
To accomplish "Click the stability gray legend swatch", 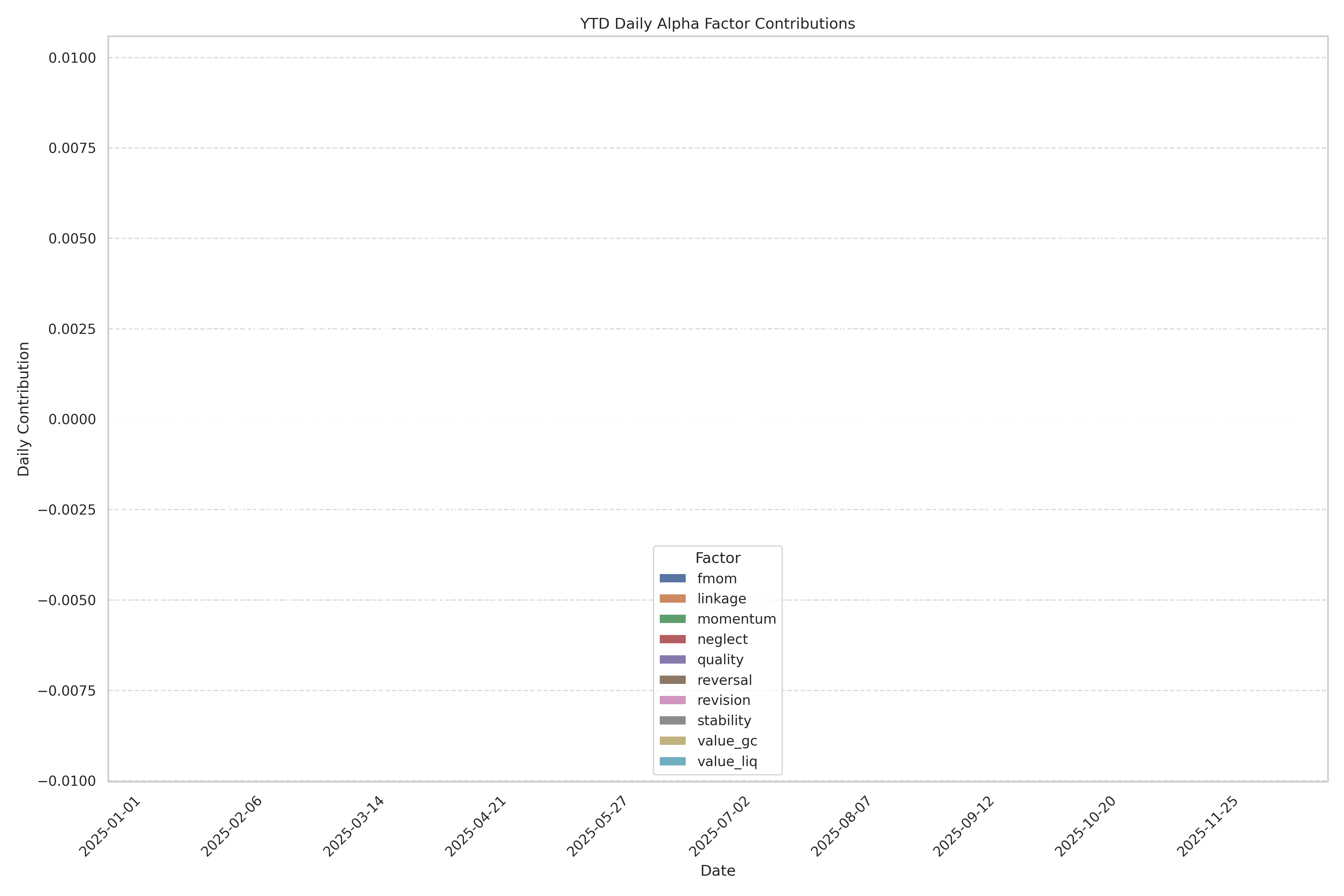I will [673, 721].
